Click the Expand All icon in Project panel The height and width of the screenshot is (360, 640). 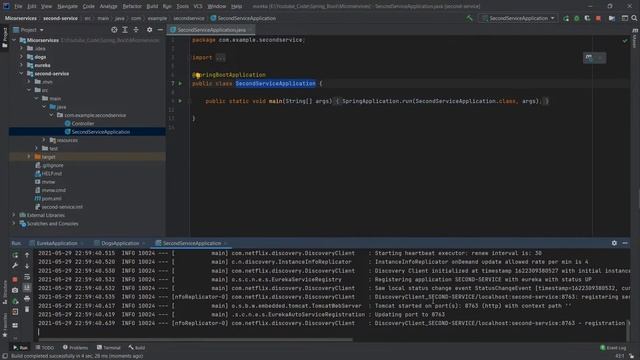coord(125,30)
